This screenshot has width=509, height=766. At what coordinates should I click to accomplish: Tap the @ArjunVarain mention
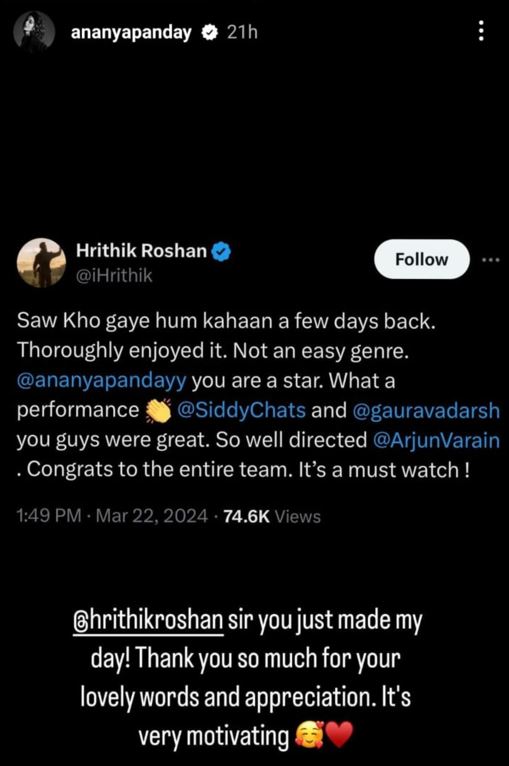click(436, 440)
